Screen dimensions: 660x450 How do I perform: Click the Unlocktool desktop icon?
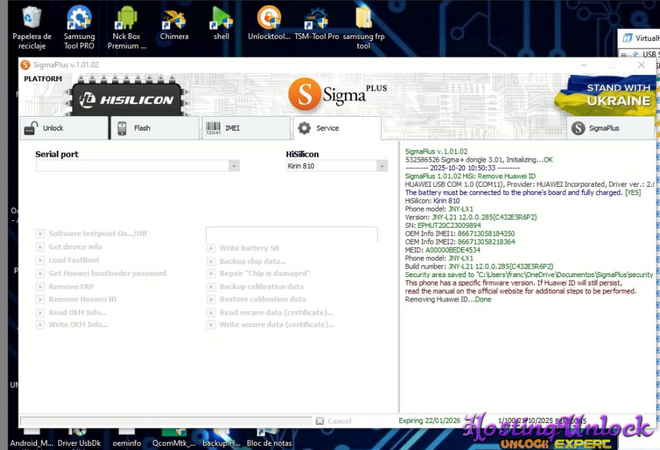(x=268, y=20)
